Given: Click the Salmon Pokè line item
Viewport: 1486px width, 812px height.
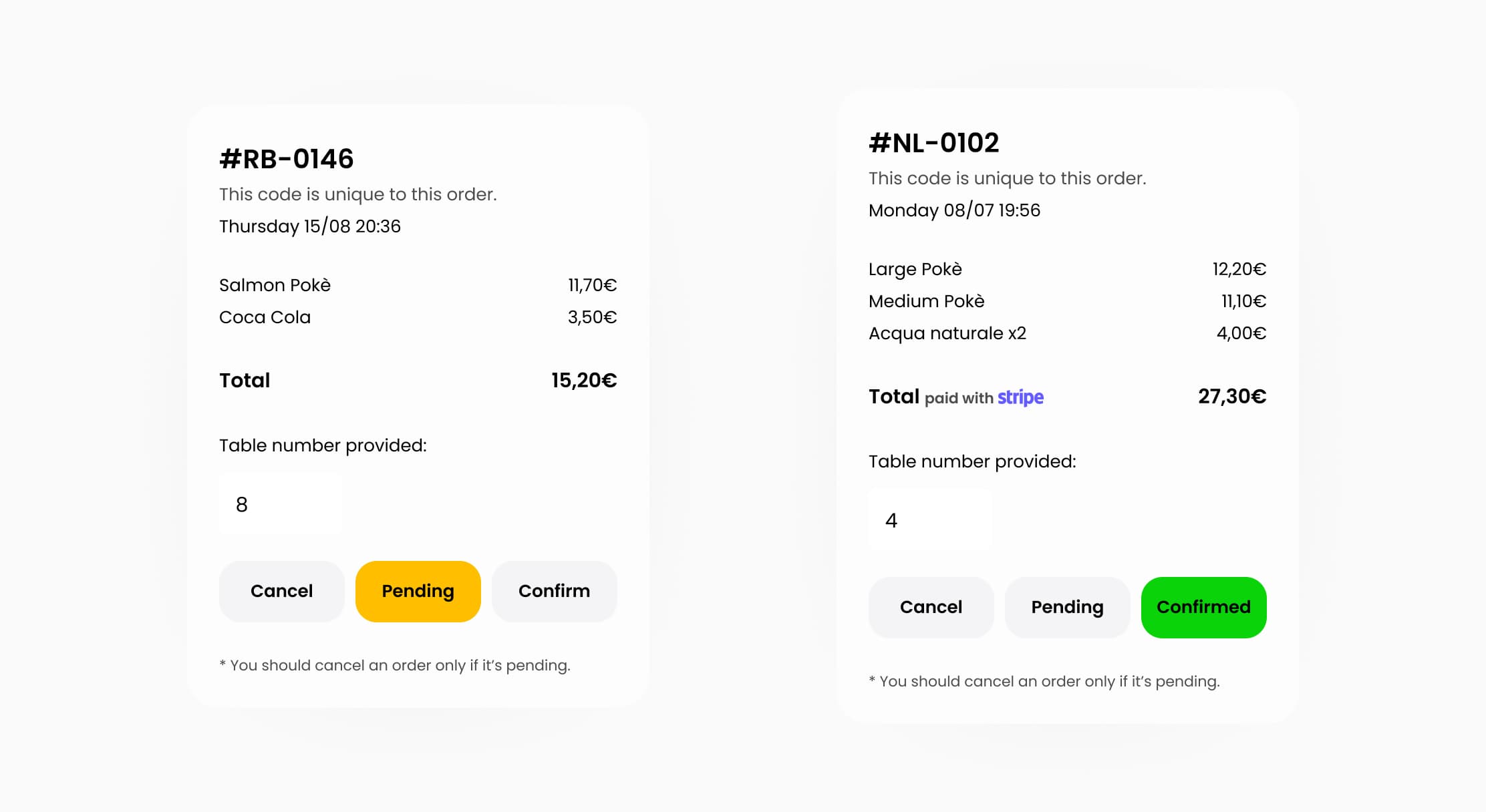Looking at the screenshot, I should 418,285.
